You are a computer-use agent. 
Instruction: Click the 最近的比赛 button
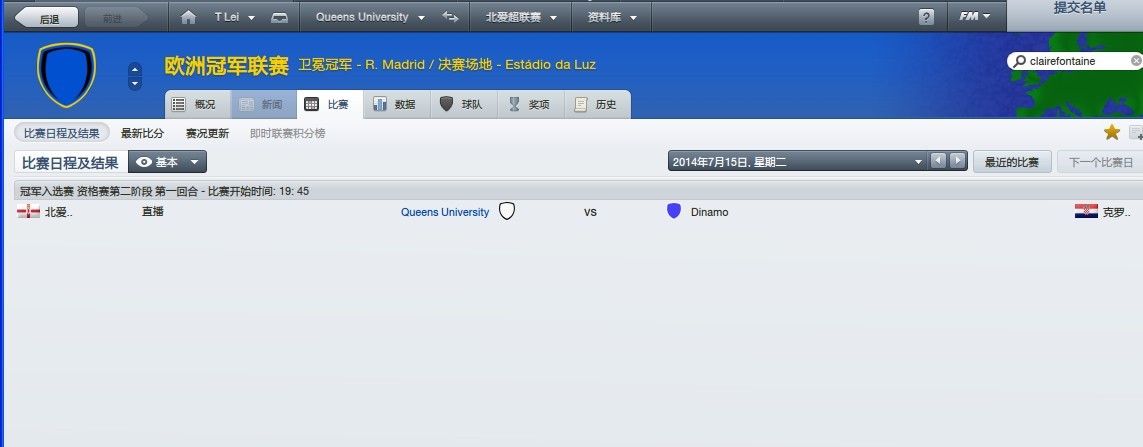1012,162
